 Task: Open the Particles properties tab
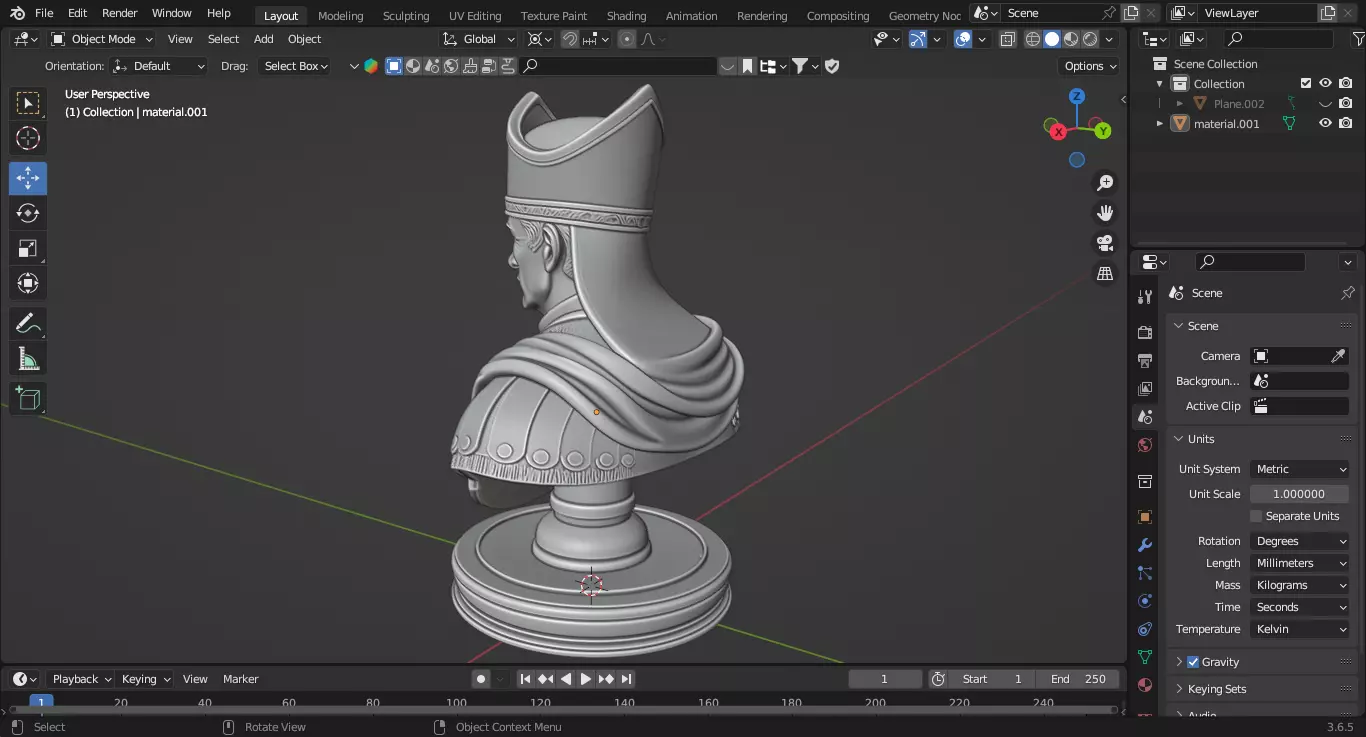click(x=1145, y=573)
